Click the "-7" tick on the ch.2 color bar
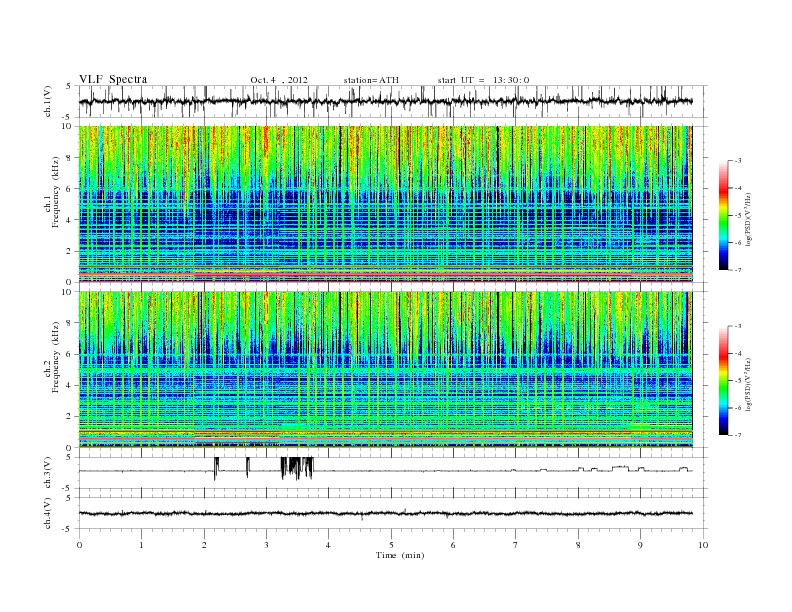The image size is (792, 612). click(738, 435)
